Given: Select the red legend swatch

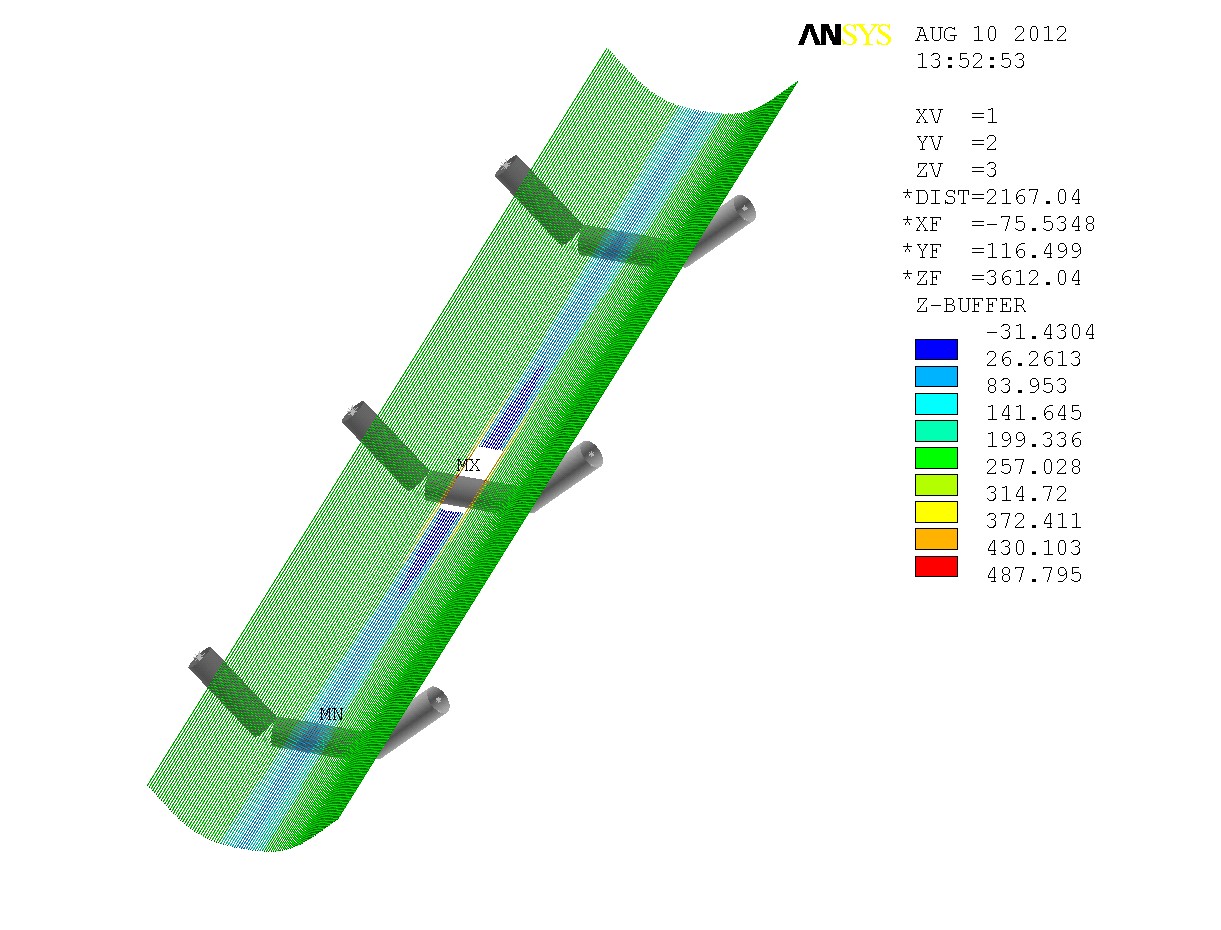Looking at the screenshot, I should [936, 567].
